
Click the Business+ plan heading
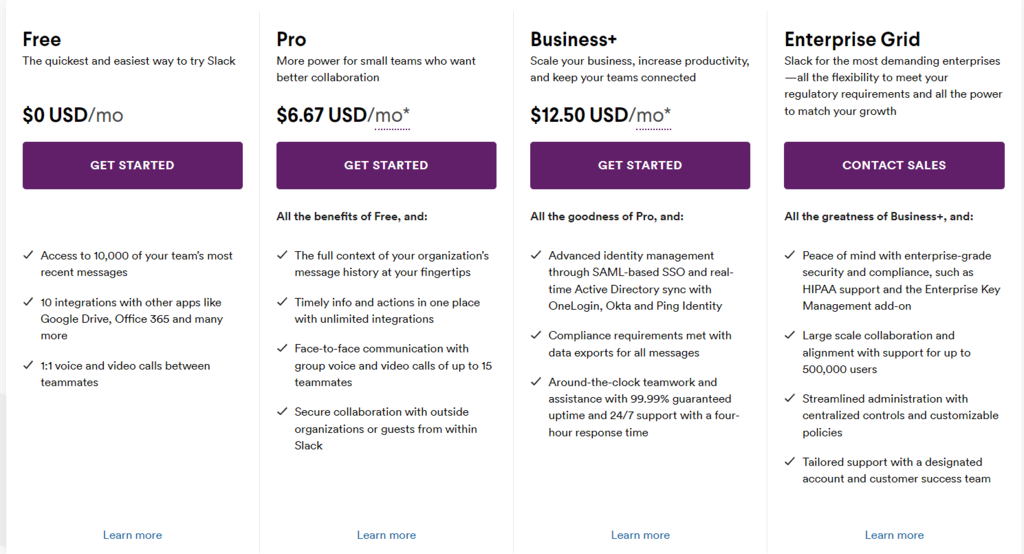[573, 40]
